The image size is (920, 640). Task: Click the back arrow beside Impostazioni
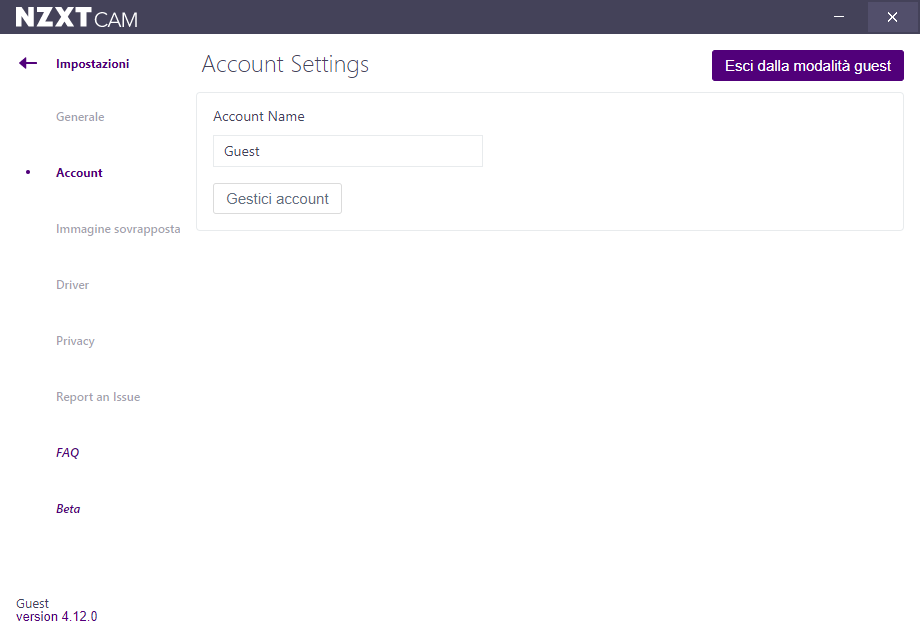pyautogui.click(x=28, y=64)
